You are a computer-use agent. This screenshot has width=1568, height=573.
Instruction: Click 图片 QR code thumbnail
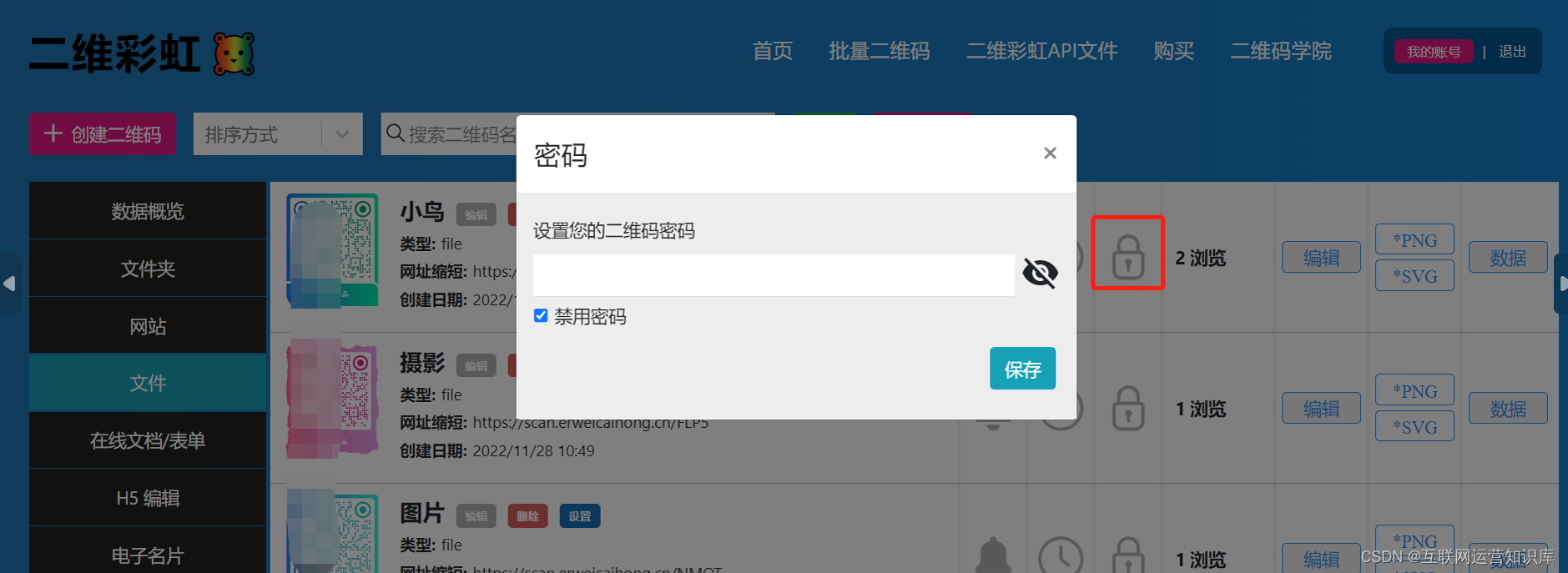(x=332, y=534)
